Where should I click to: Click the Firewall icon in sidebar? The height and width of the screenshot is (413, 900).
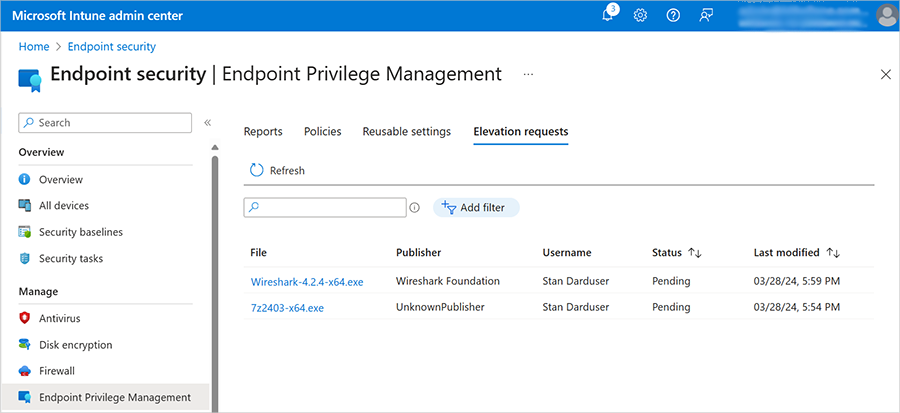pyautogui.click(x=24, y=371)
